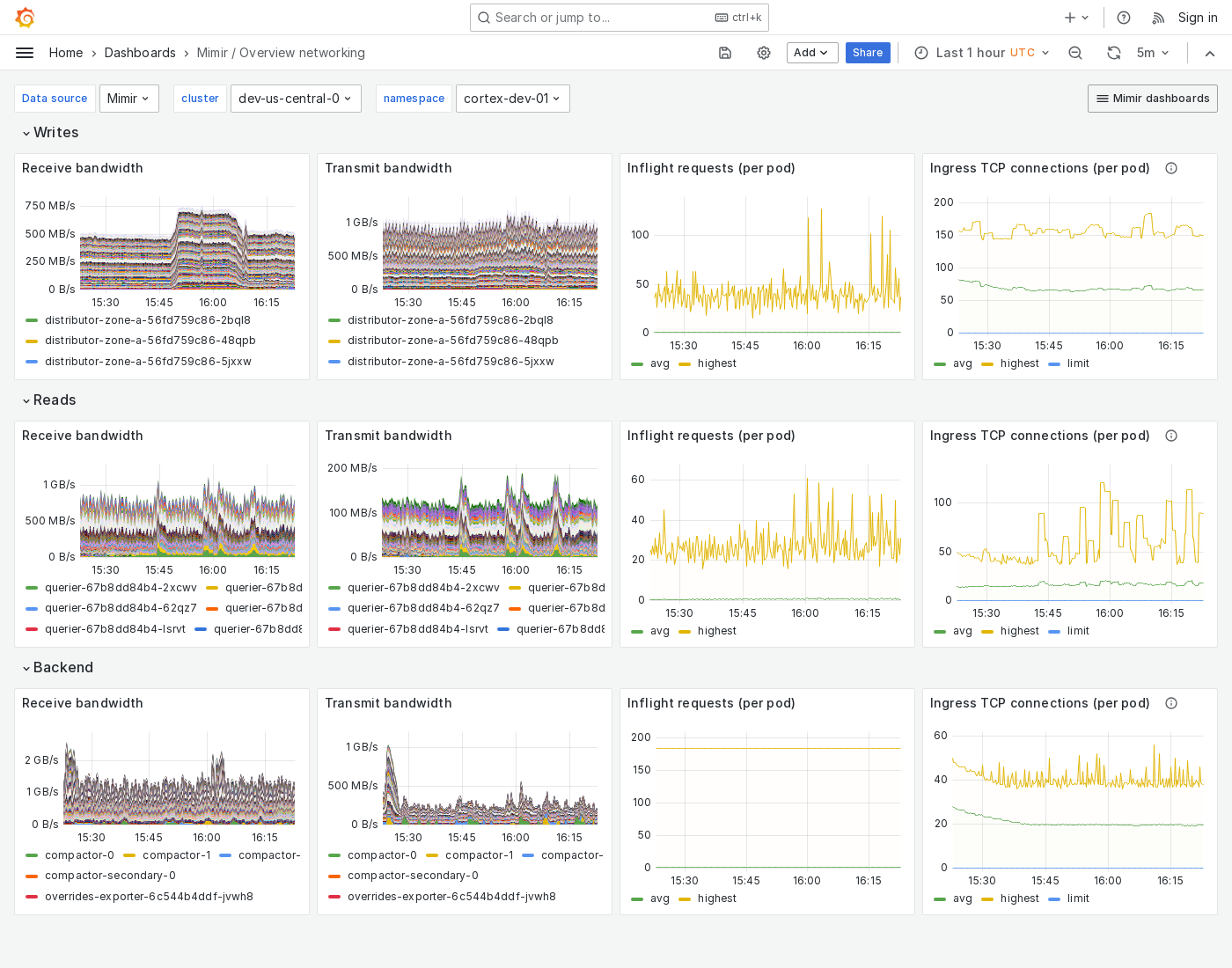Open the navigation hamburger menu
This screenshot has width=1232, height=968.
pos(25,53)
